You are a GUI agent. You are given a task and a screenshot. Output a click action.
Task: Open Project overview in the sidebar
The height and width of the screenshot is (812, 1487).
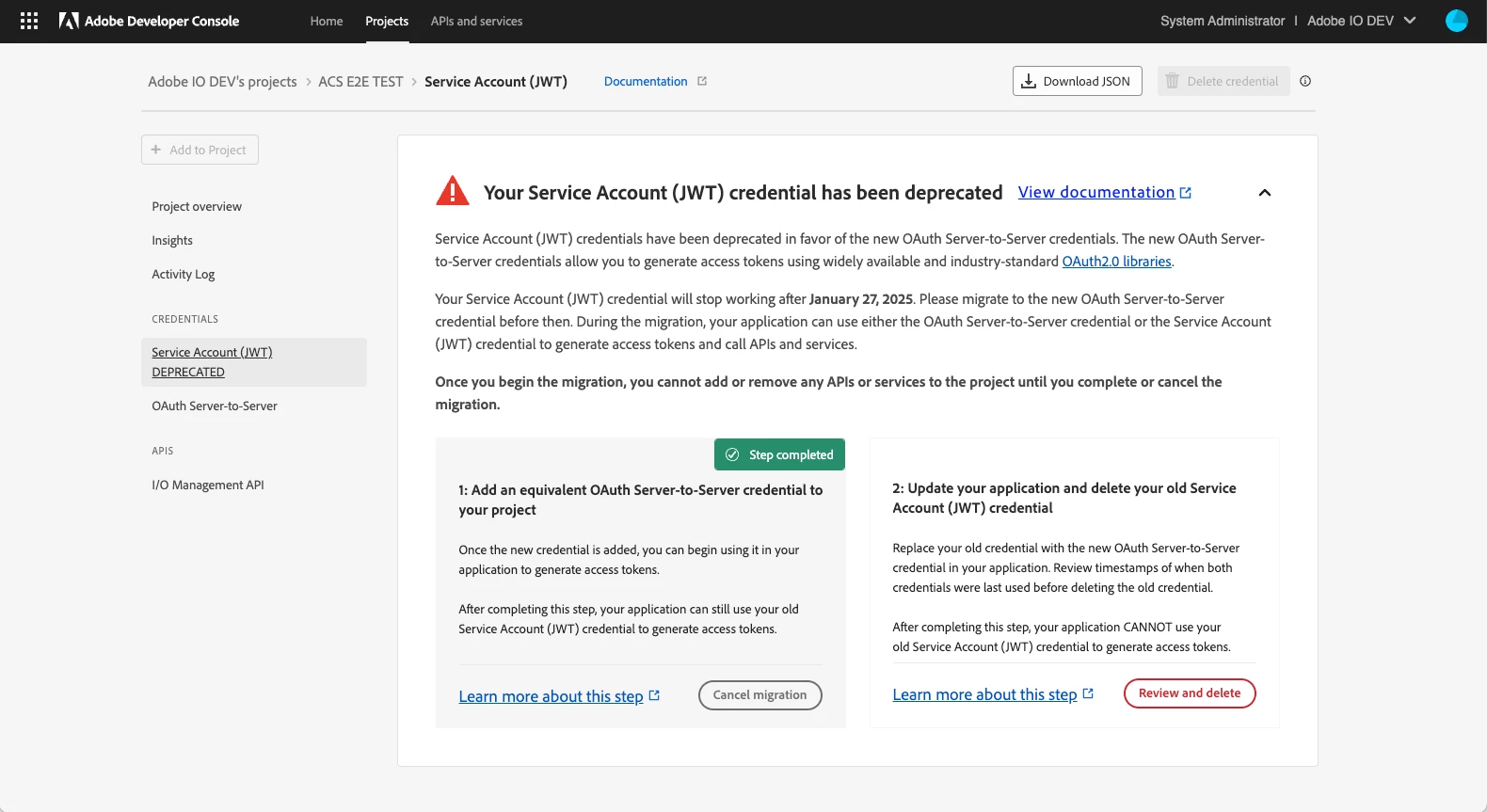(197, 206)
